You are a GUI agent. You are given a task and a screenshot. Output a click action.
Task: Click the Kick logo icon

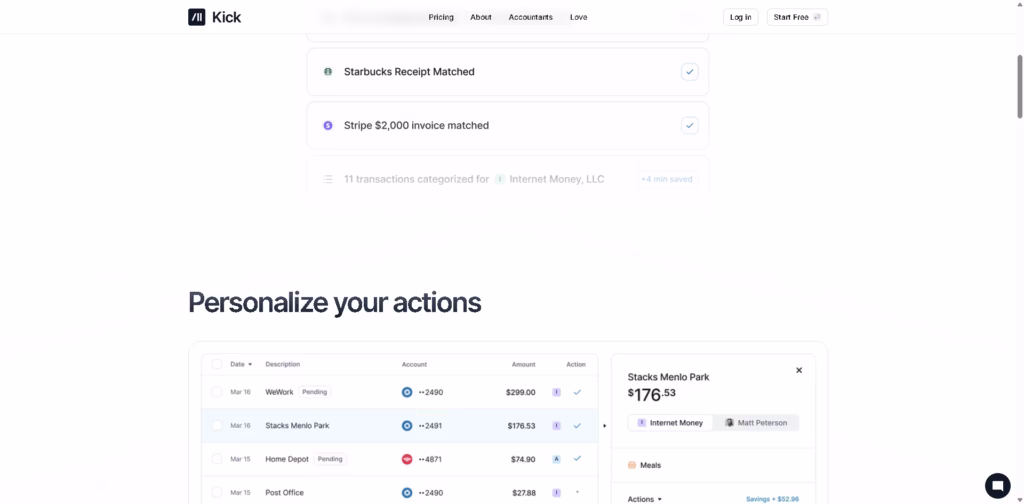pyautogui.click(x=197, y=17)
